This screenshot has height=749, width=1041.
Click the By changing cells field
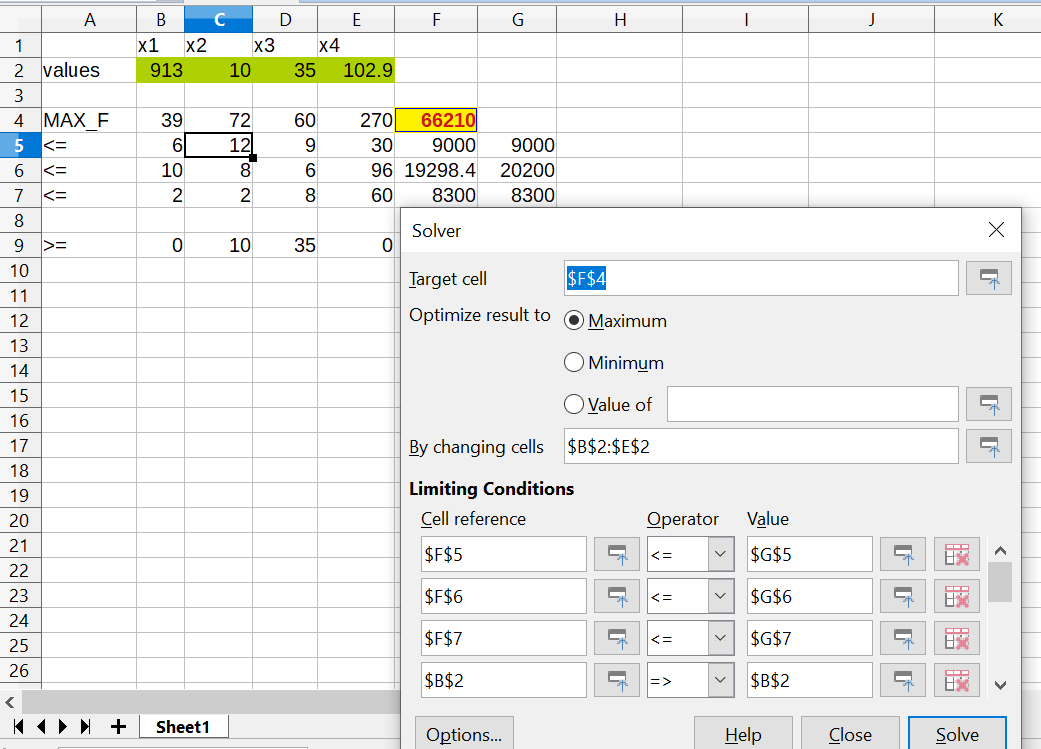(x=761, y=446)
